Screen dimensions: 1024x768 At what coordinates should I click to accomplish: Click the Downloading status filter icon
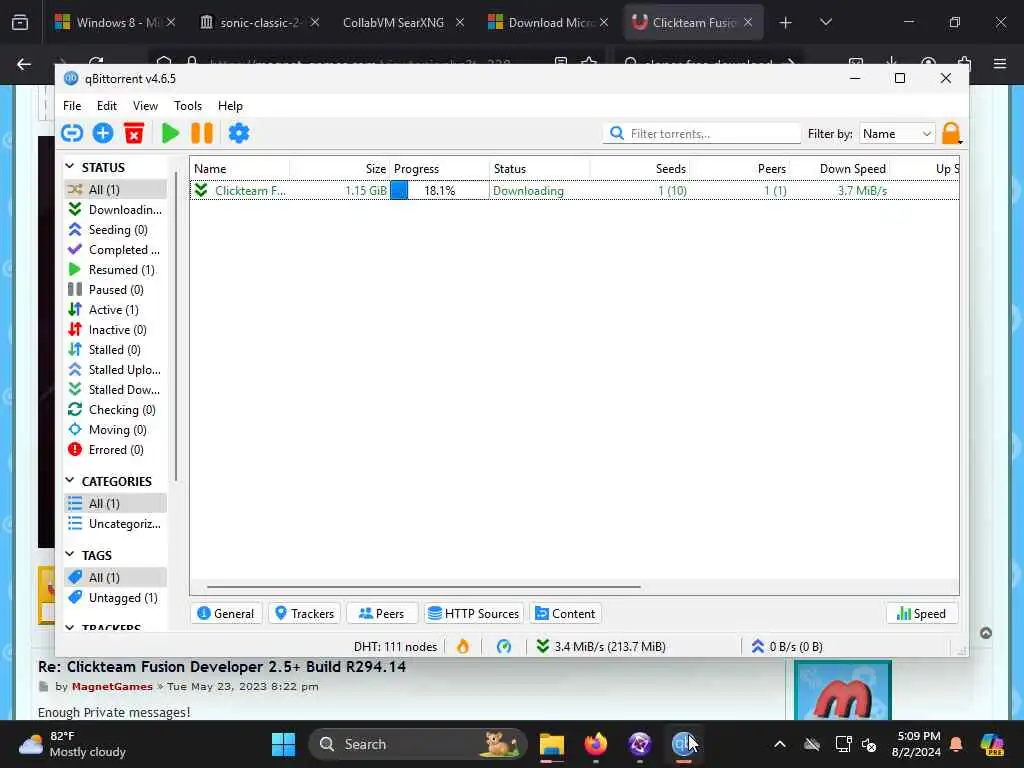point(75,210)
